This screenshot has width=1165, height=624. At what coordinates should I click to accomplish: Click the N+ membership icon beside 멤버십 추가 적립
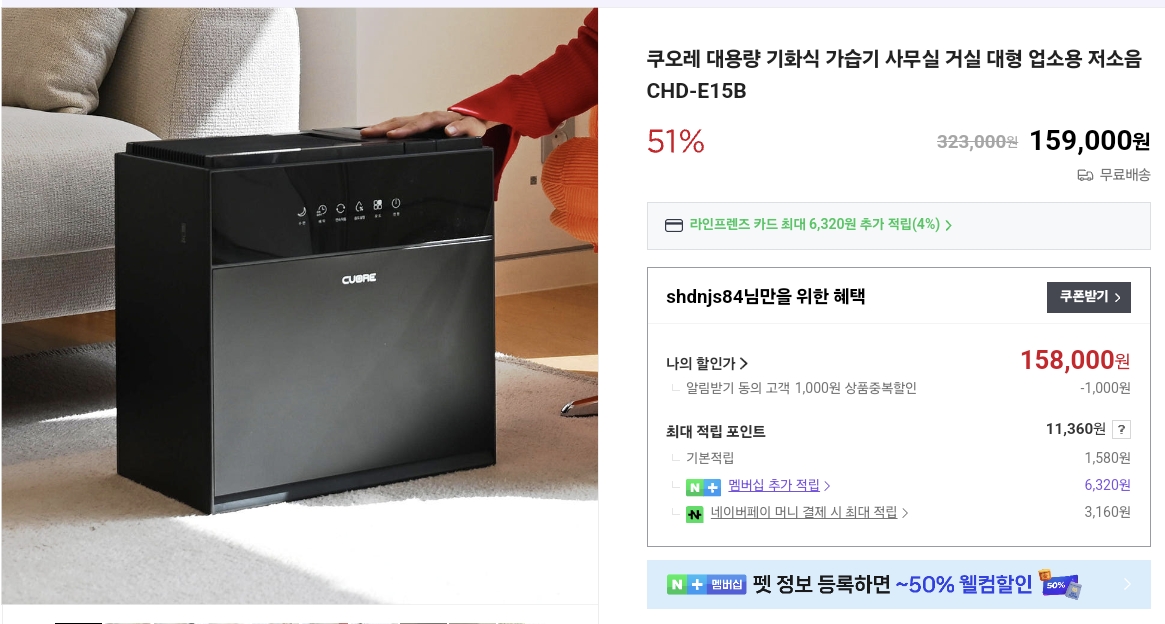point(703,487)
